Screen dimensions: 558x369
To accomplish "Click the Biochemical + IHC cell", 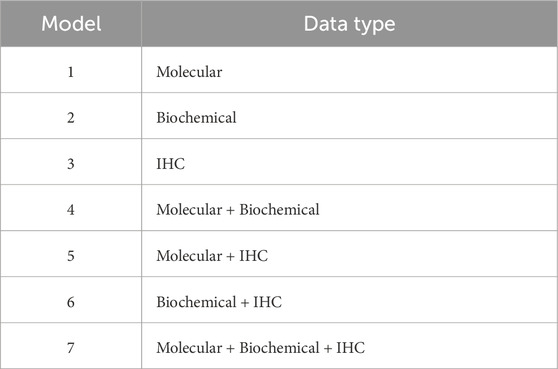I will point(349,300).
